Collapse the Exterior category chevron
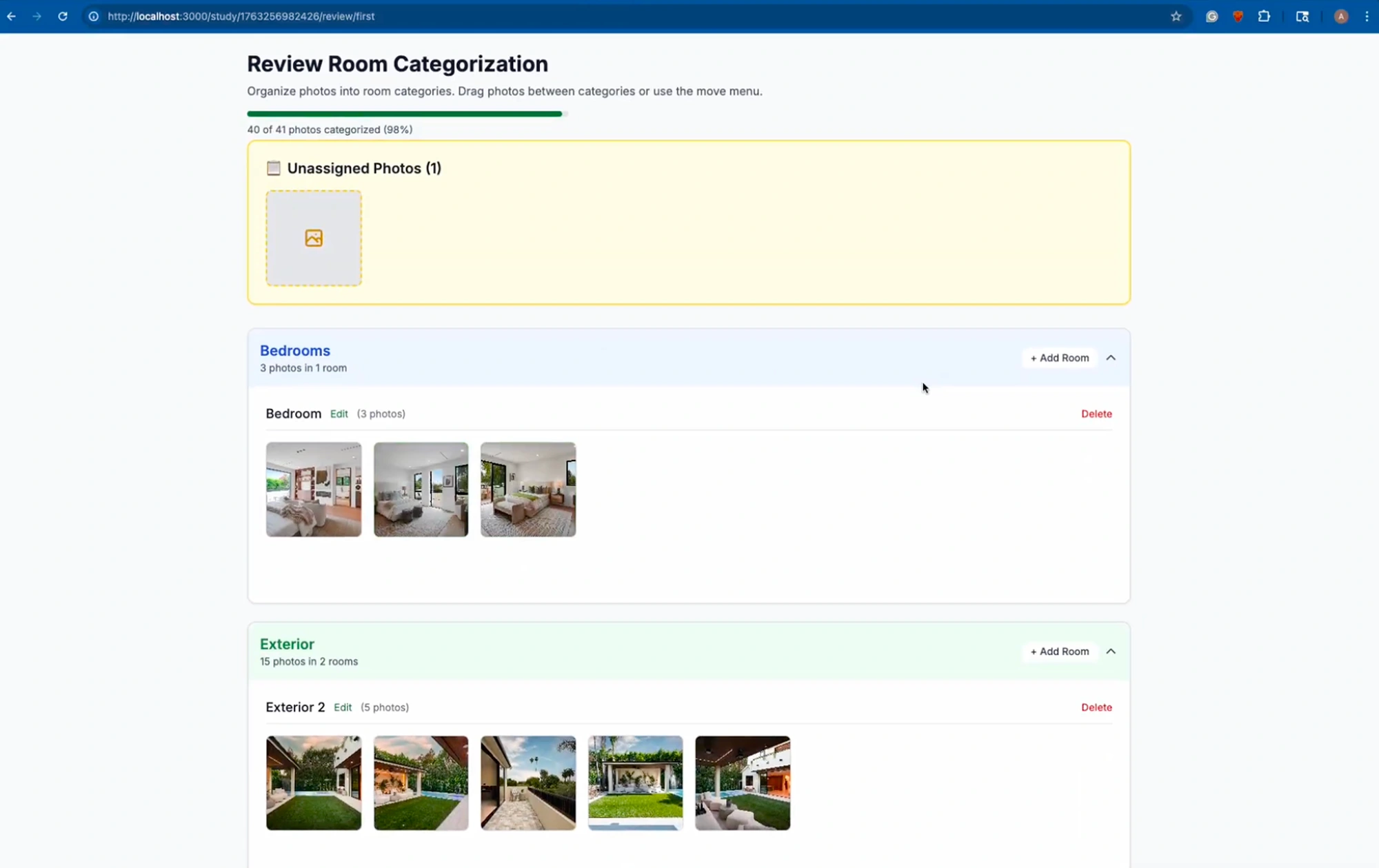 point(1111,652)
